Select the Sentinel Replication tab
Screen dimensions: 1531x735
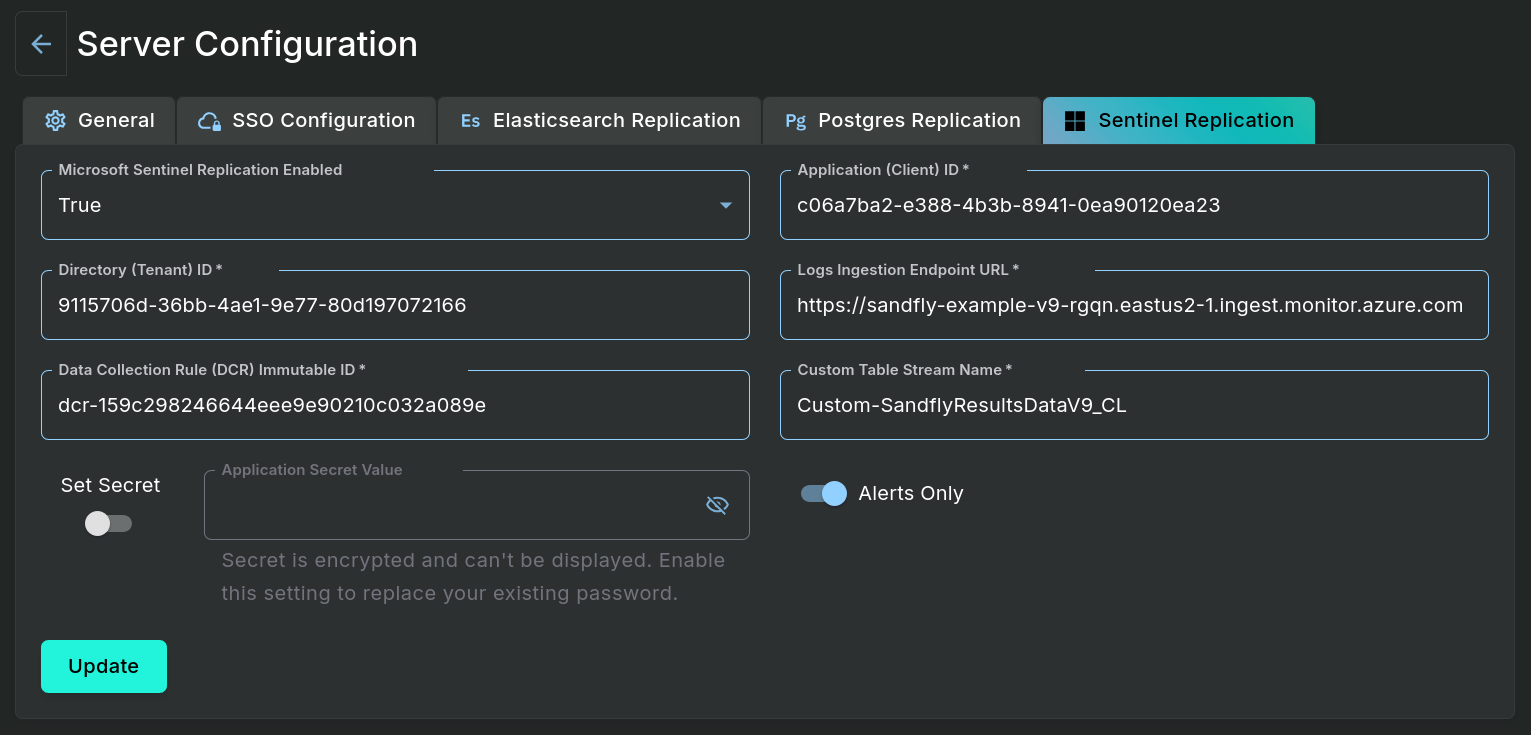pos(1179,121)
